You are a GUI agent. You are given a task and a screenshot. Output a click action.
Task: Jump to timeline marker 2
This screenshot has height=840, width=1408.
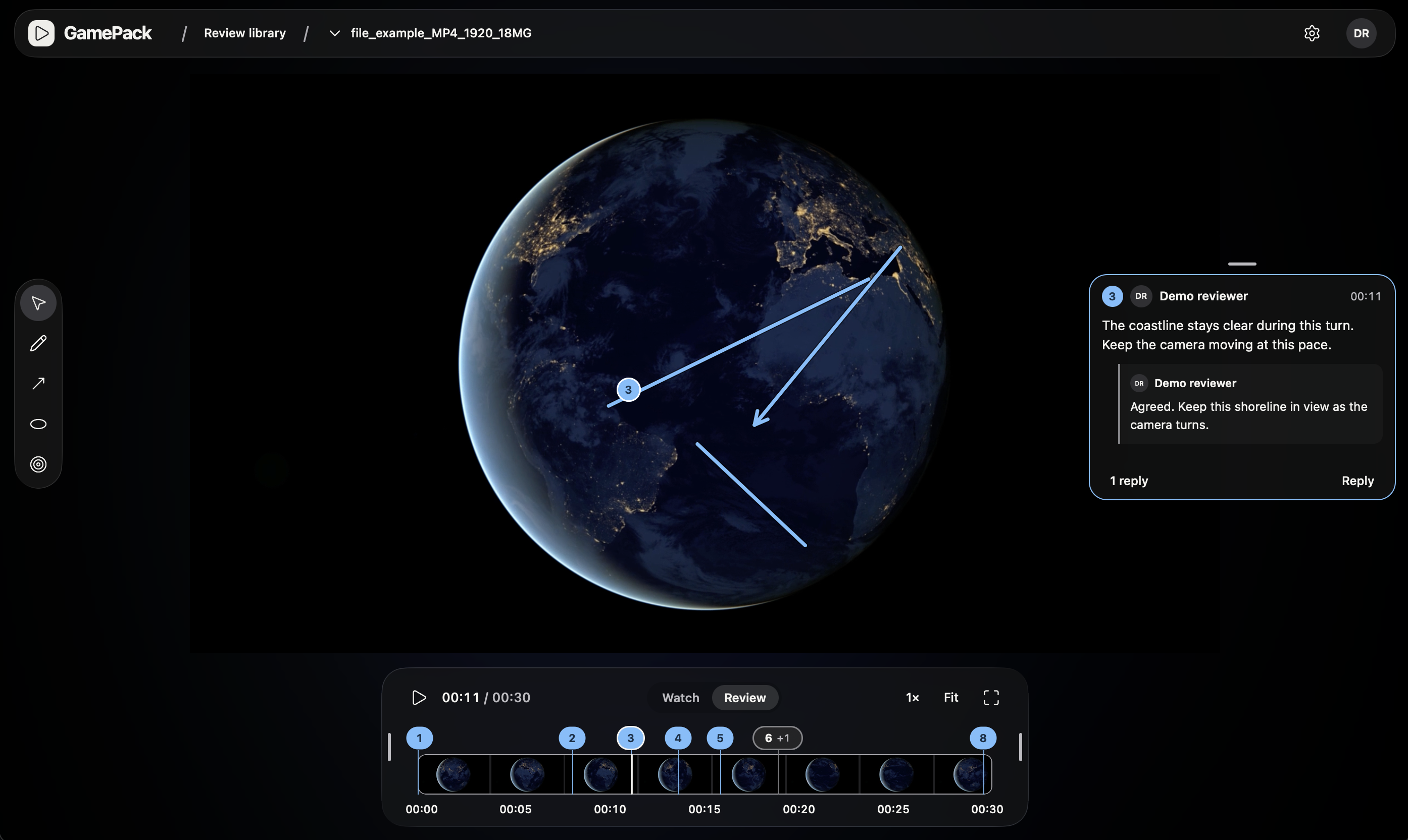572,738
